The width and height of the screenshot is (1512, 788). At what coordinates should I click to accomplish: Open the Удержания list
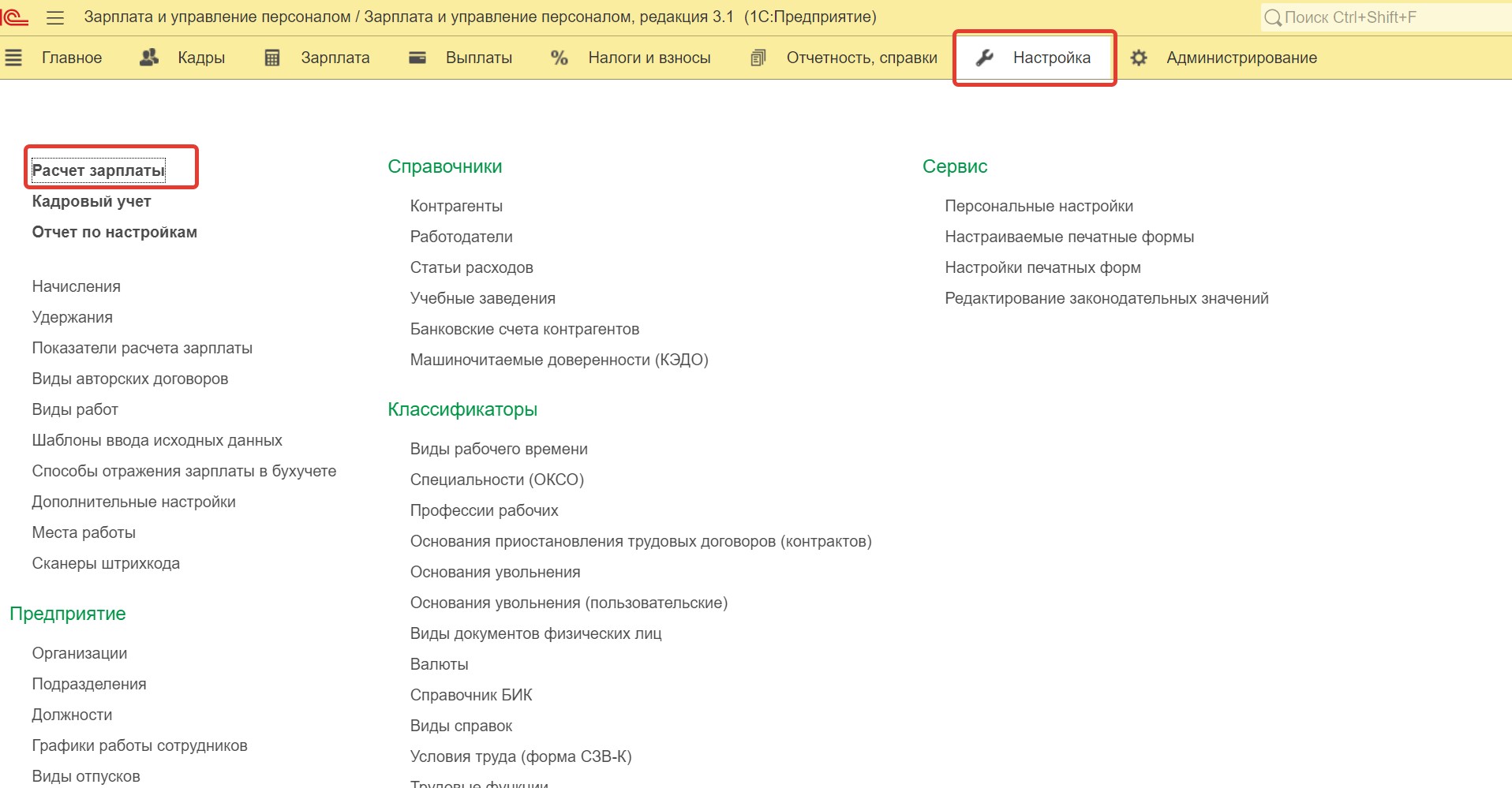(73, 317)
